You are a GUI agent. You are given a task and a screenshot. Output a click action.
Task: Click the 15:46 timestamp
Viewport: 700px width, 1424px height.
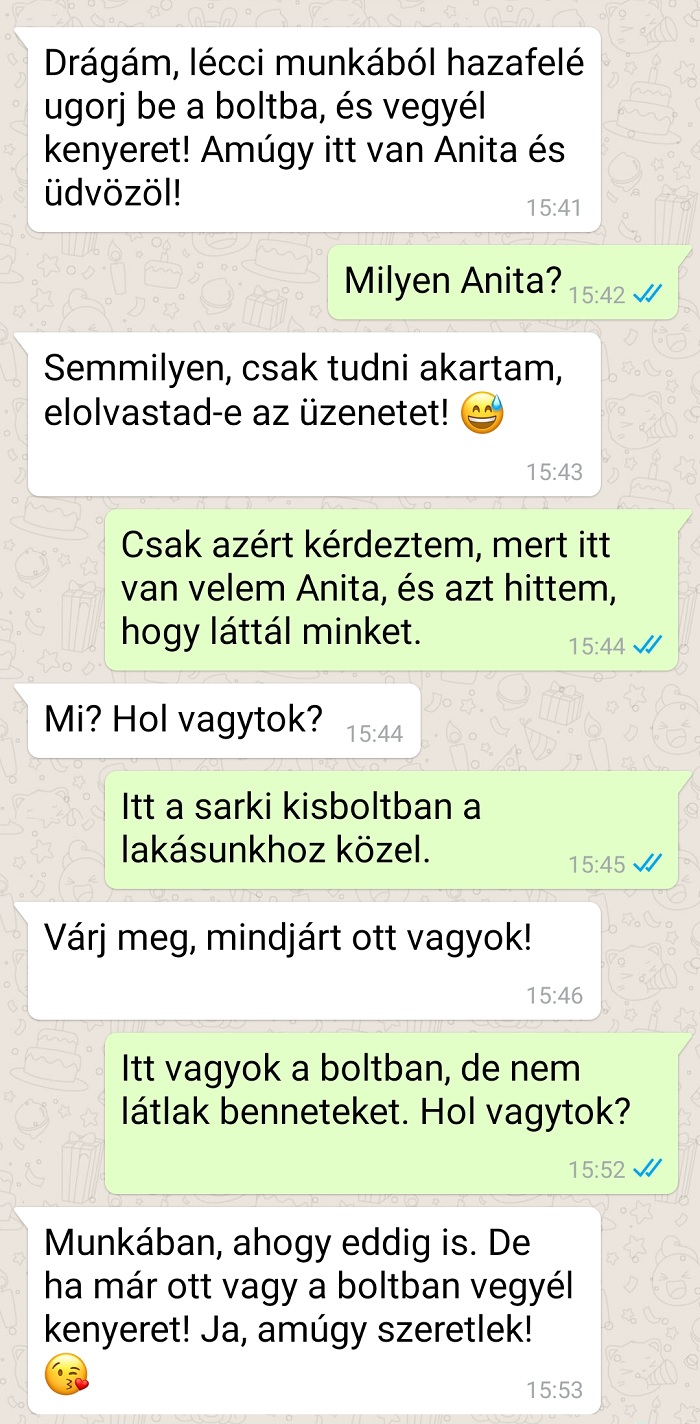tap(554, 995)
